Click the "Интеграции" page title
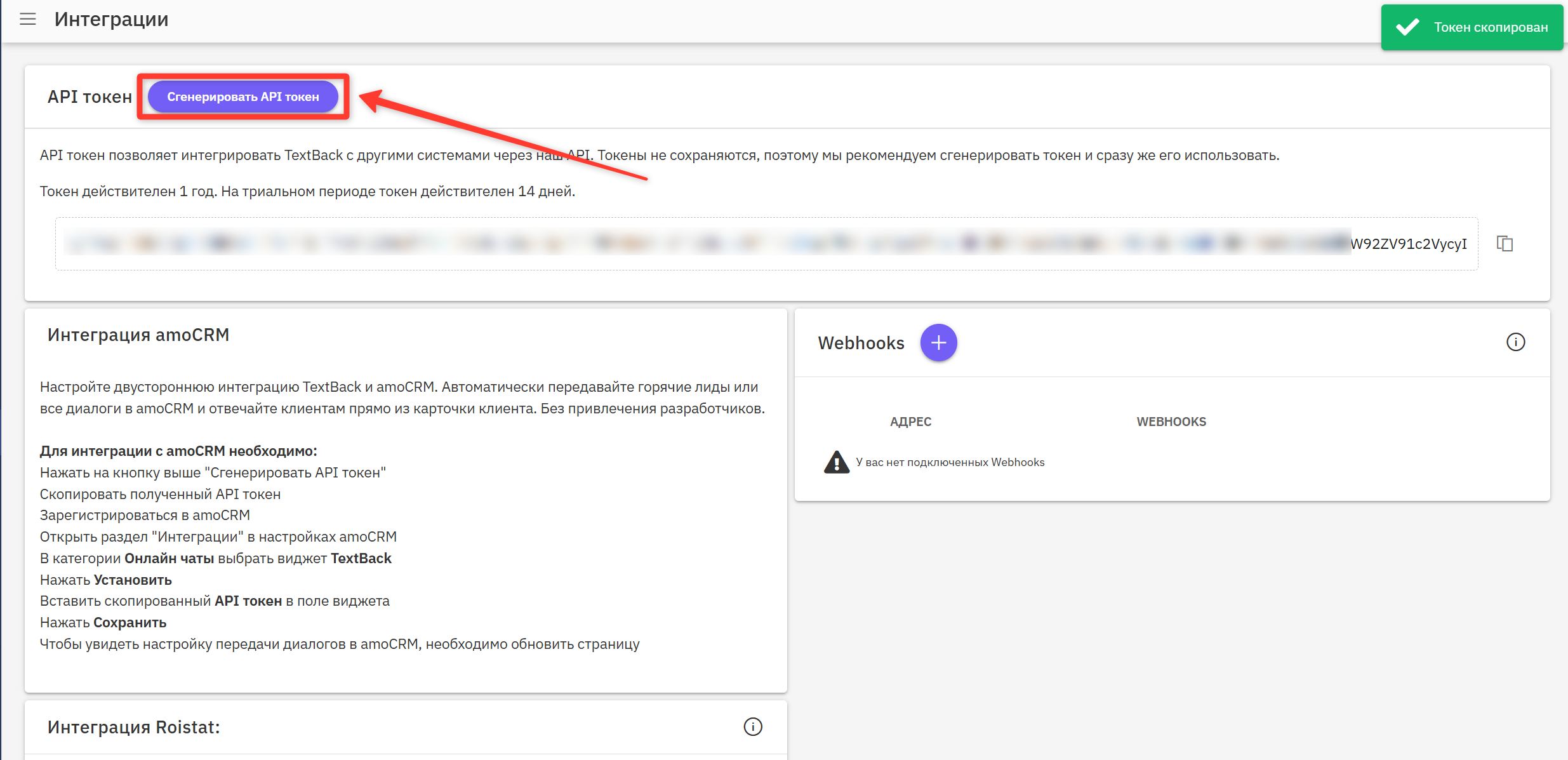Screen dimensions: 1568x760 [111, 19]
